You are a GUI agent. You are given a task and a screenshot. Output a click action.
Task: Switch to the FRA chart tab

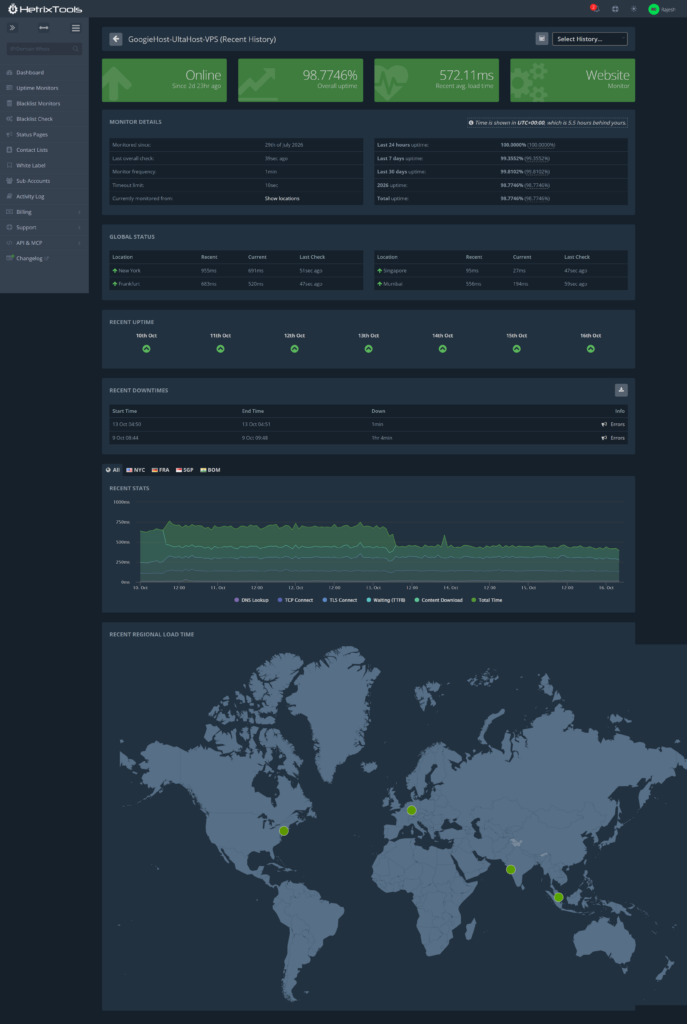(x=161, y=470)
